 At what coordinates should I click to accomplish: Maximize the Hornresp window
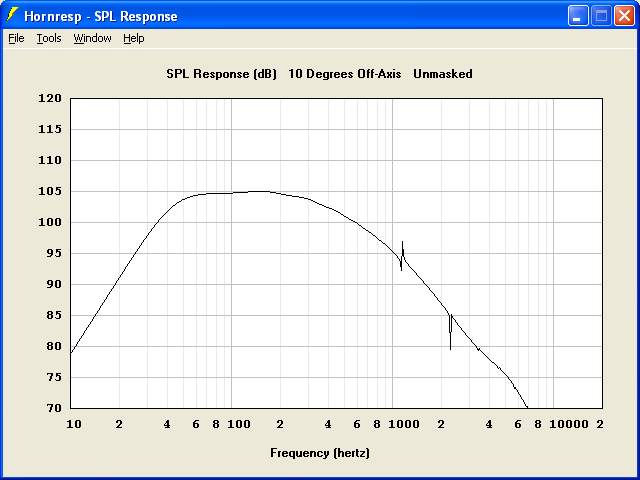[x=601, y=16]
